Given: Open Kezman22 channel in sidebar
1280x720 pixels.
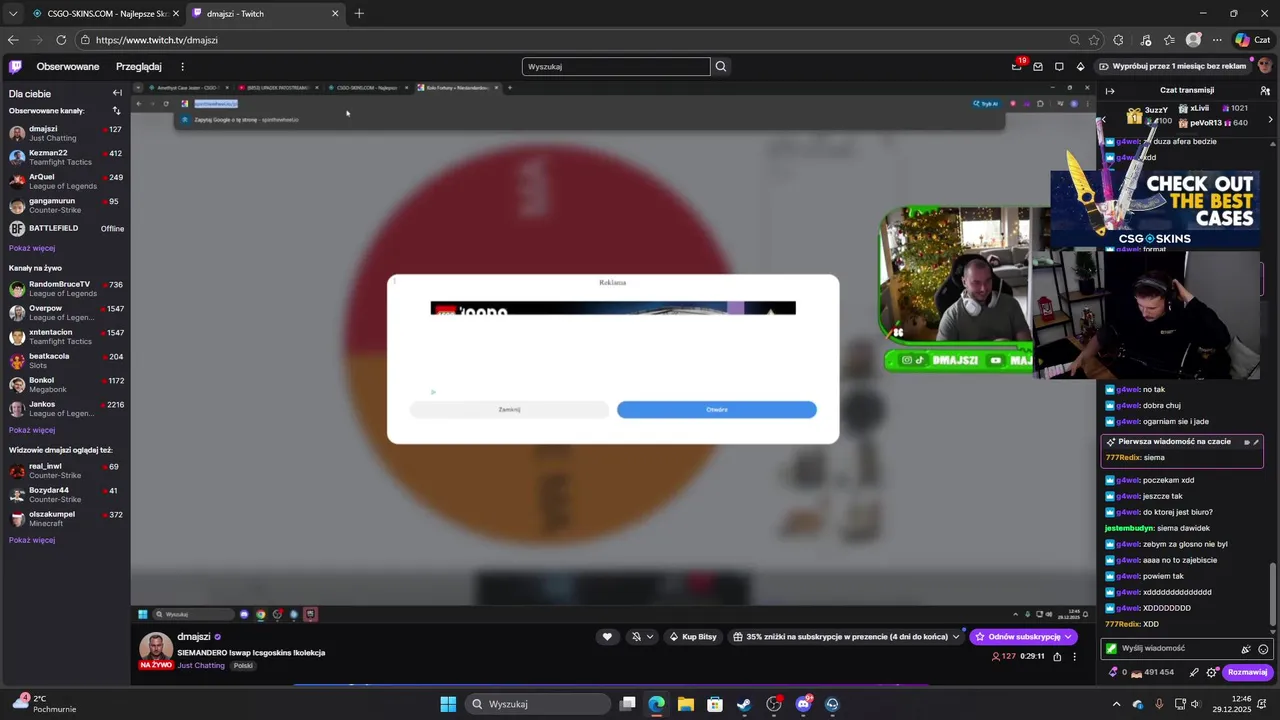Looking at the screenshot, I should 65,157.
